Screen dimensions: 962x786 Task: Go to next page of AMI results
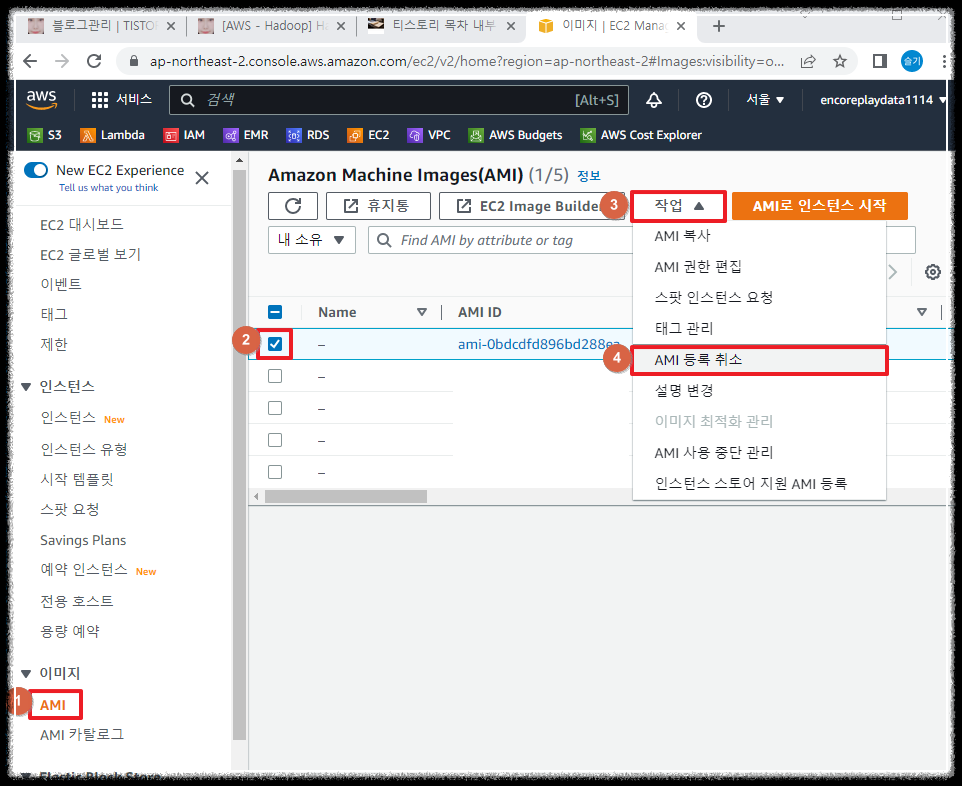(x=893, y=272)
